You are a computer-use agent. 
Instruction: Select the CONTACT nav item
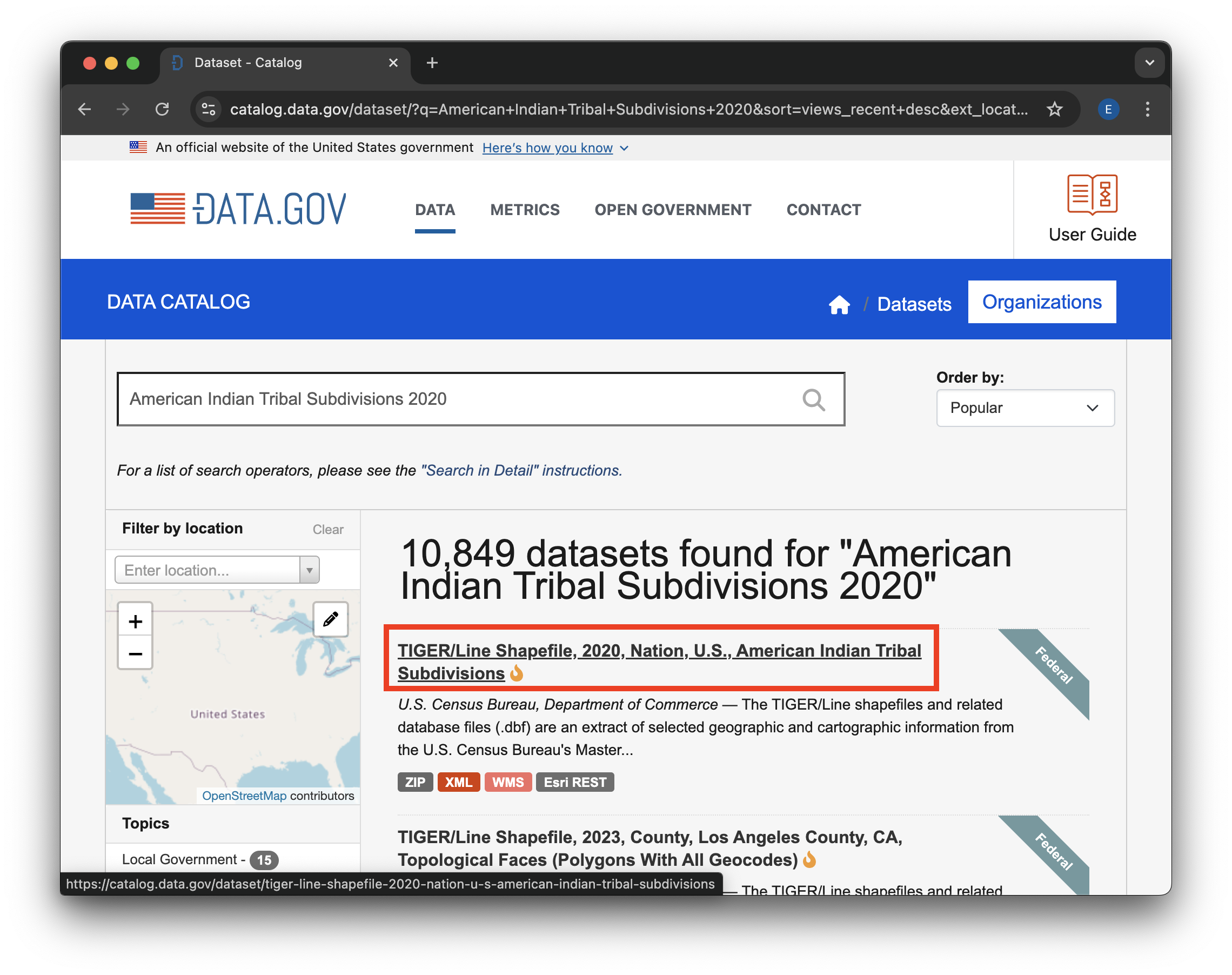coord(823,210)
